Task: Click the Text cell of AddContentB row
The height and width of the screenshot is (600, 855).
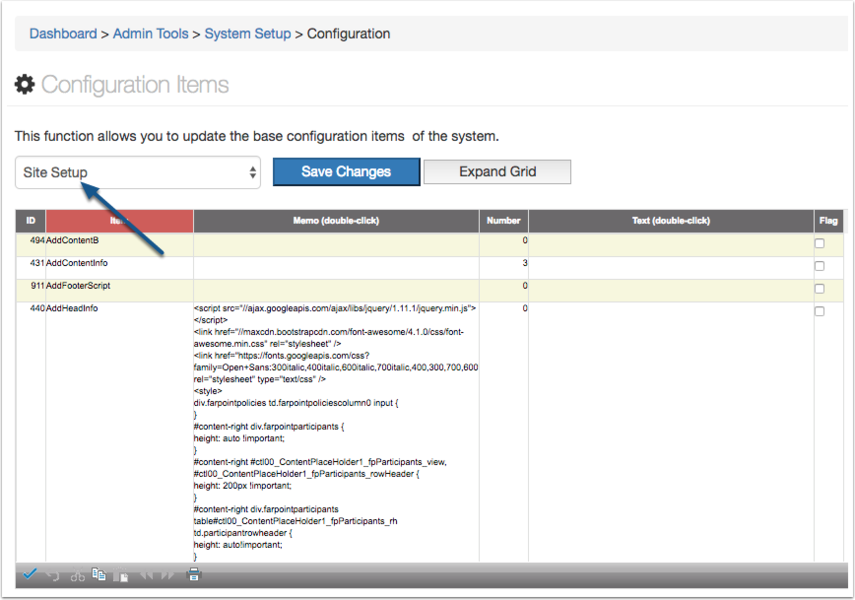Action: [x=671, y=244]
